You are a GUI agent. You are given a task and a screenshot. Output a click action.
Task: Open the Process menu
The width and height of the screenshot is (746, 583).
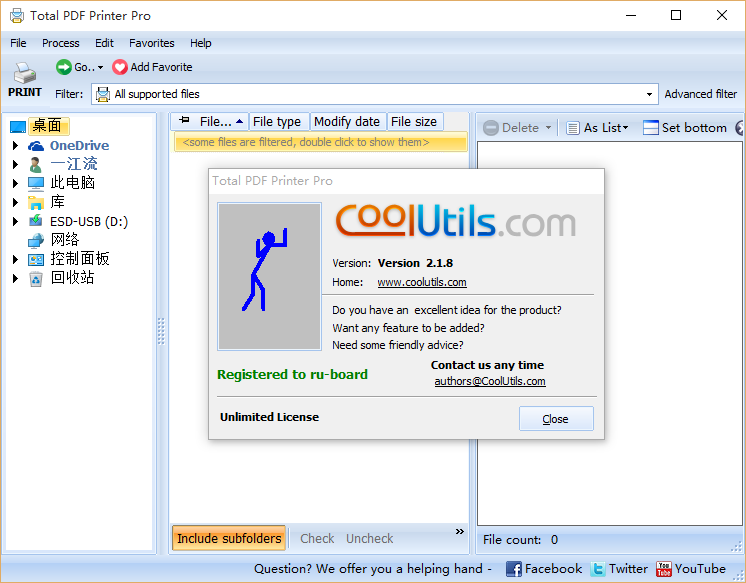60,43
